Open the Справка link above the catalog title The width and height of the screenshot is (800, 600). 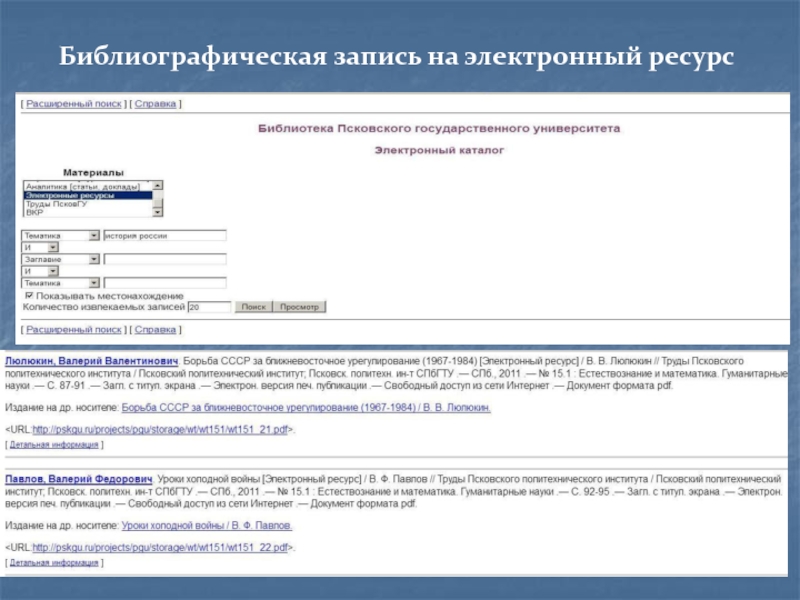pyautogui.click(x=155, y=104)
